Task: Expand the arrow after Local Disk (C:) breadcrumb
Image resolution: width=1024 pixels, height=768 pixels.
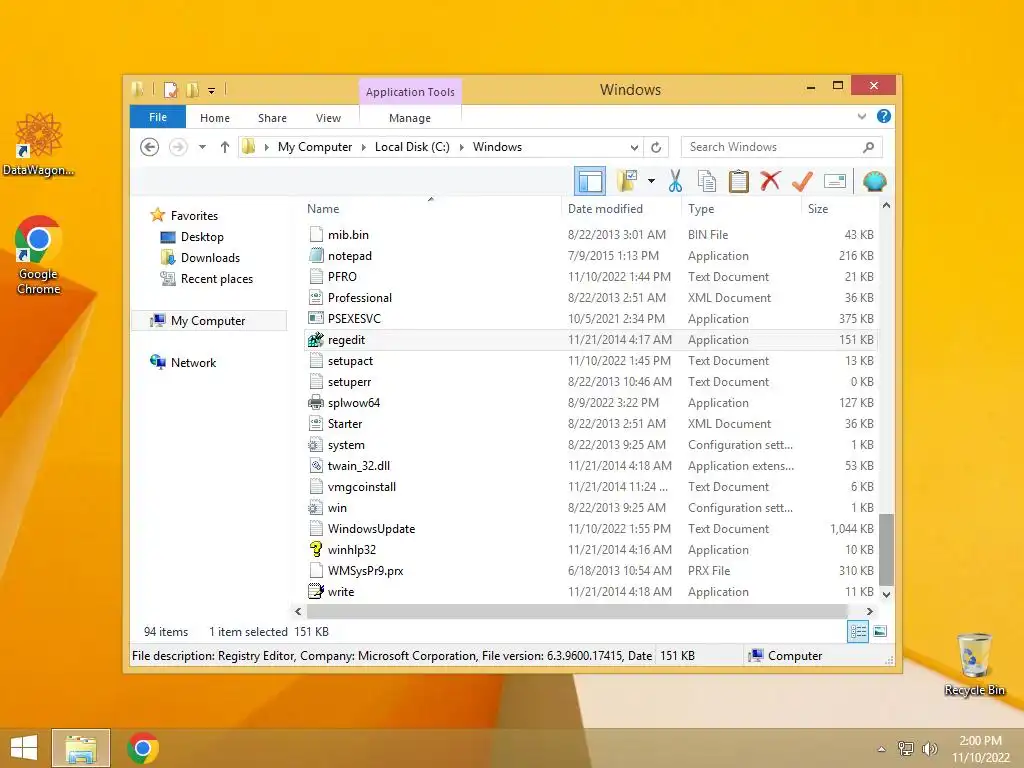Action: [462, 147]
